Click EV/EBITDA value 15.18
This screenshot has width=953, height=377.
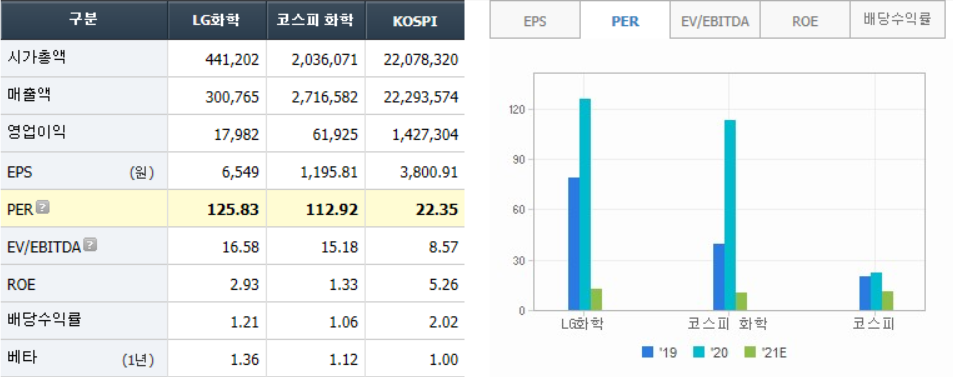click(340, 247)
